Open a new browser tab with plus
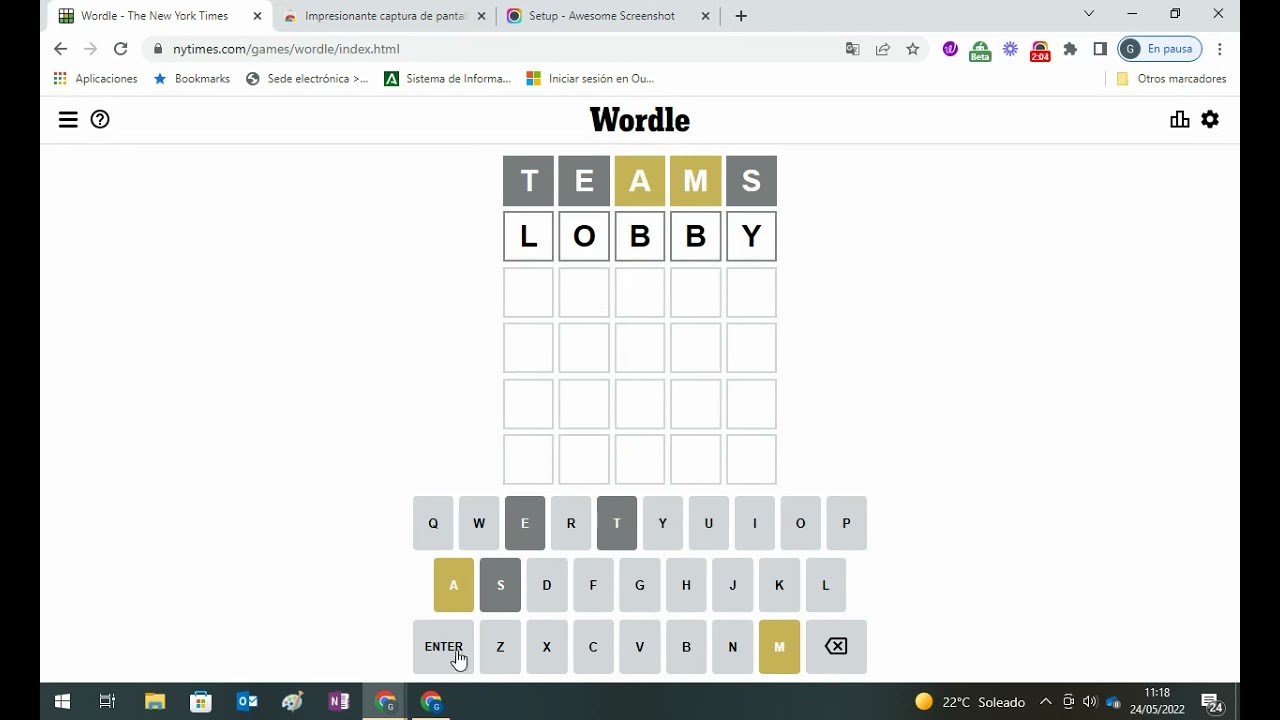This screenshot has width=1280, height=720. (x=741, y=16)
